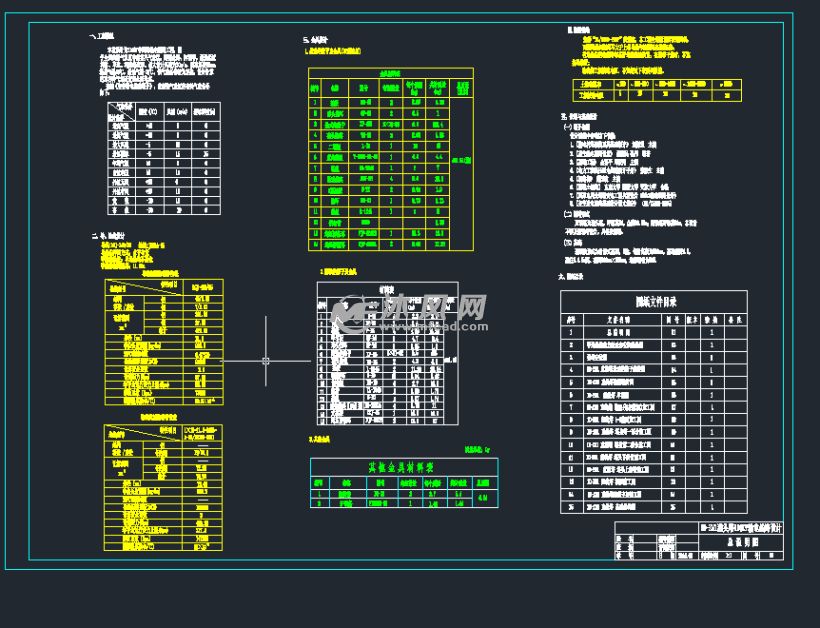Select the cyan 其他金具材料表 table header
Image resolution: width=820 pixels, height=628 pixels.
tap(402, 467)
